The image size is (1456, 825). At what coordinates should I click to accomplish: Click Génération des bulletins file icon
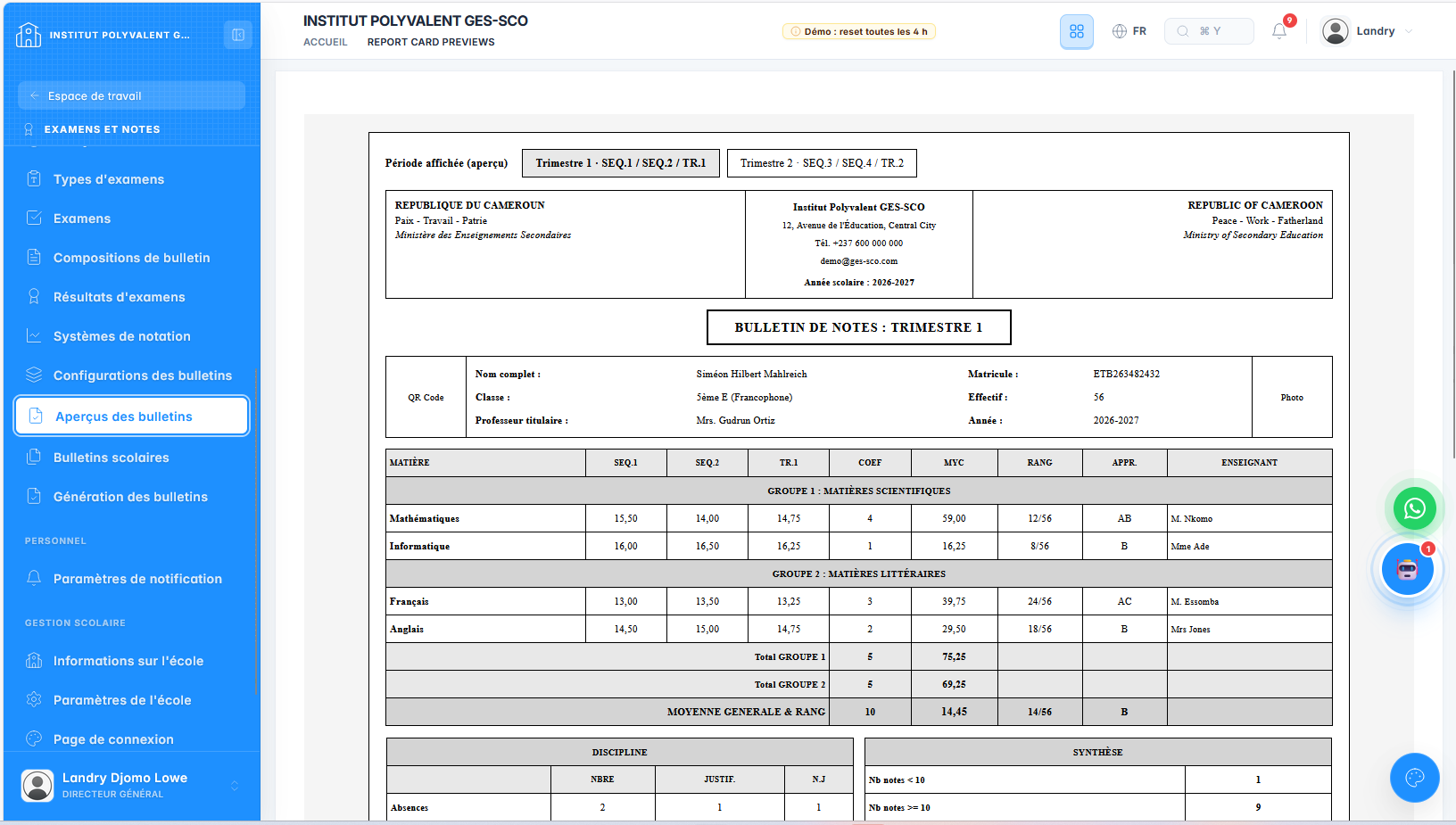pyautogui.click(x=34, y=496)
